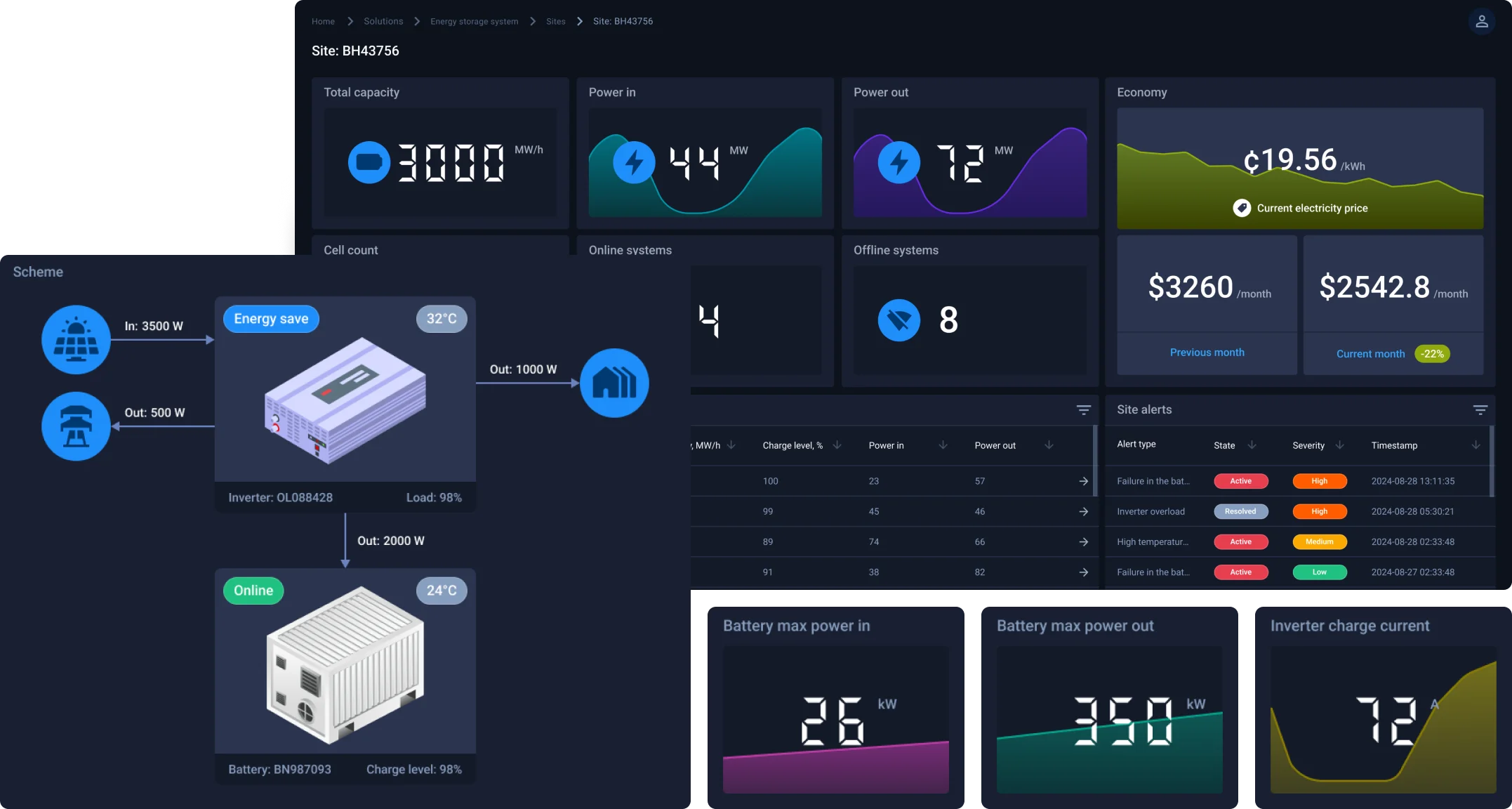Image resolution: width=1512 pixels, height=809 pixels.
Task: Open row arrow for charge level 91
Action: 1084,572
